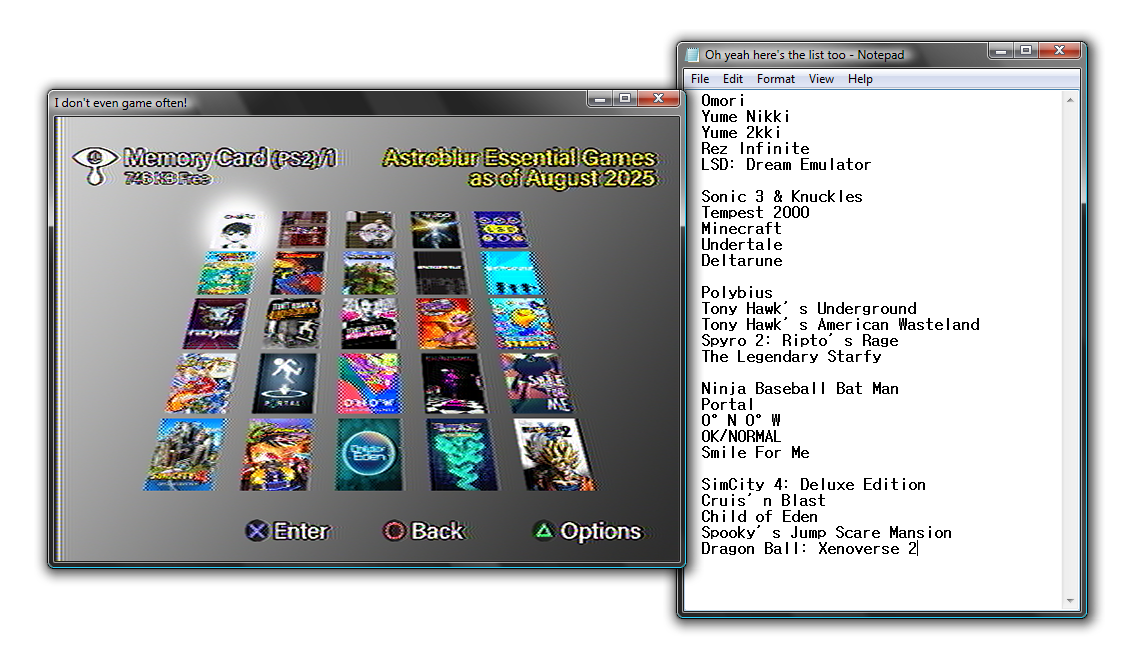Image resolution: width=1143 pixels, height=668 pixels.
Task: Click the Memory Card eye logo icon
Action: coord(94,165)
